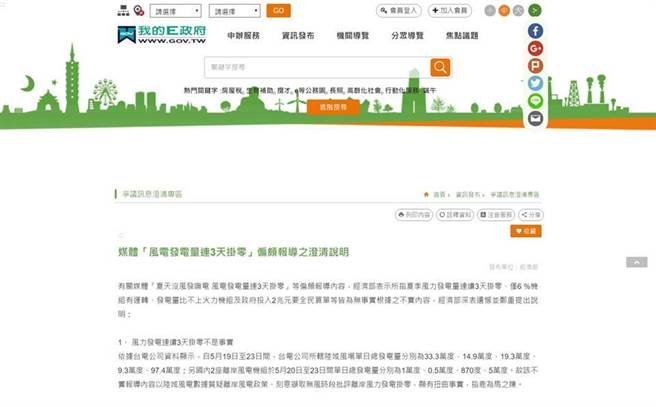This screenshot has height=407, width=656.
Task: Click the orange 進階搜尋 button
Action: [311, 106]
